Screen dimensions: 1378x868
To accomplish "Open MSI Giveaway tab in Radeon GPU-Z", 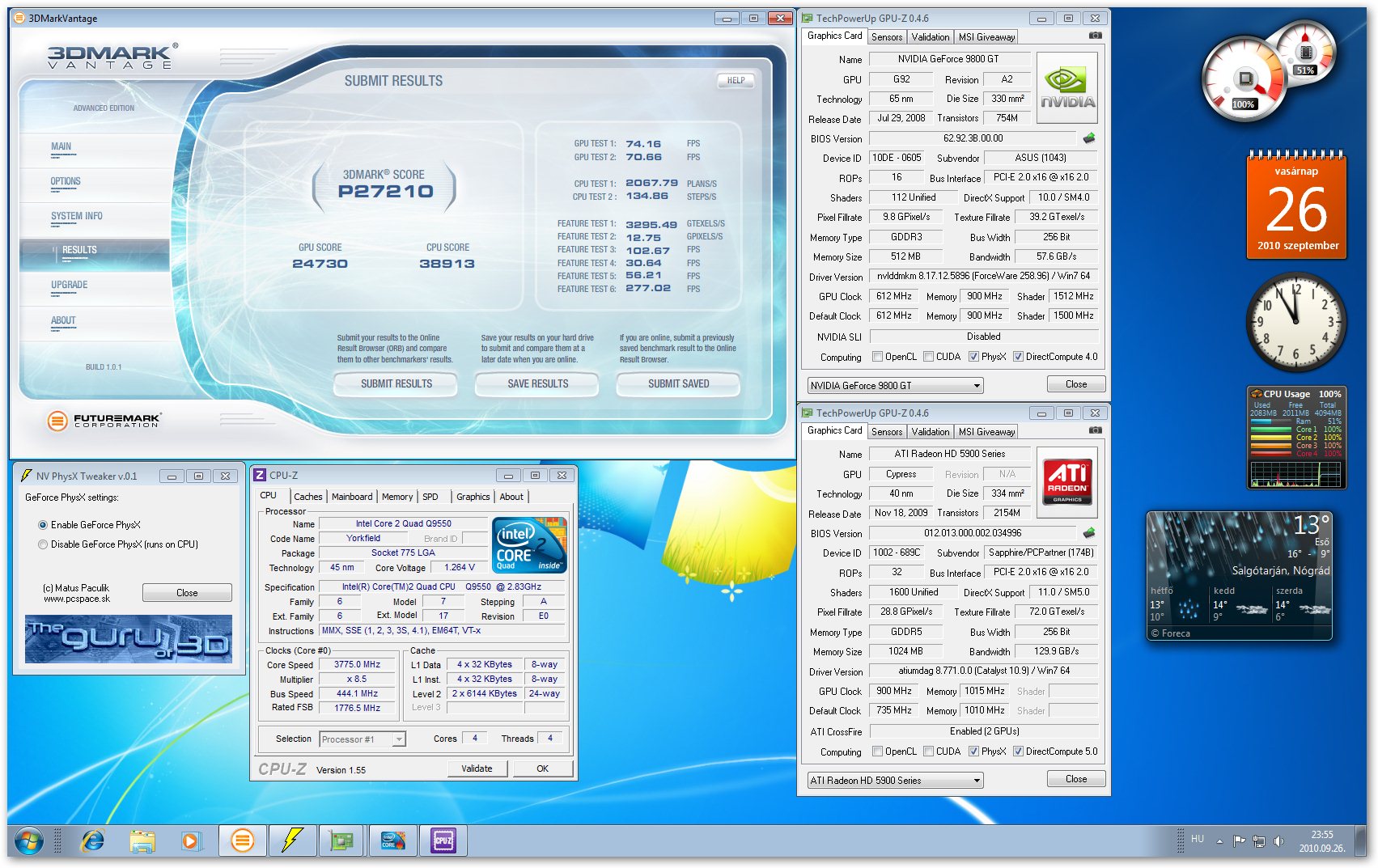I will 986,432.
